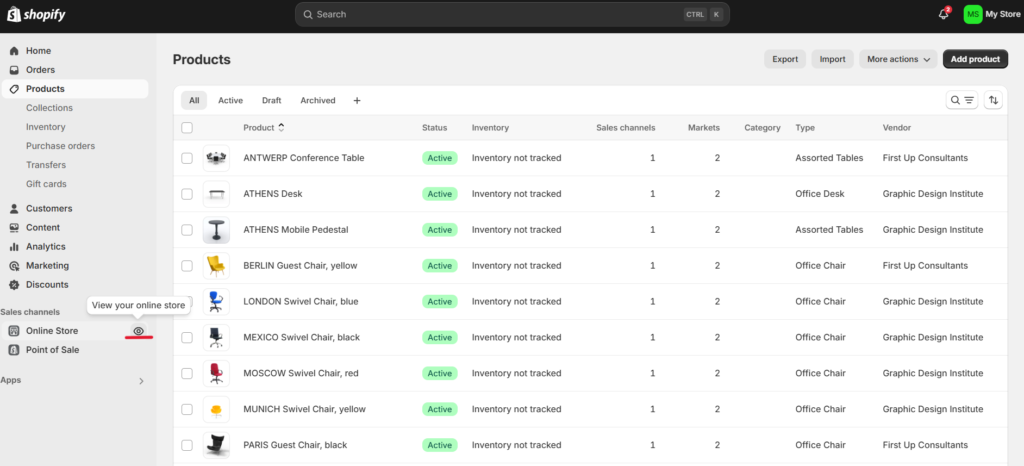1024x466 pixels.
Task: Click in the top Search field
Action: pyautogui.click(x=512, y=14)
